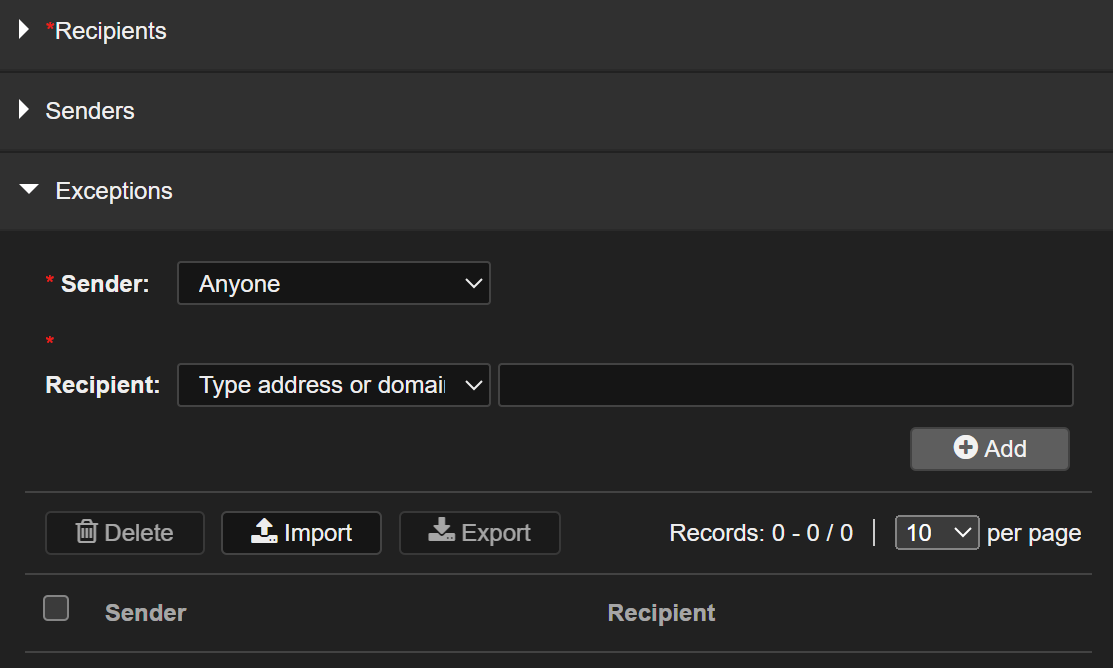Expand the Recipients section arrow
Image resolution: width=1113 pixels, height=668 pixels.
point(25,31)
